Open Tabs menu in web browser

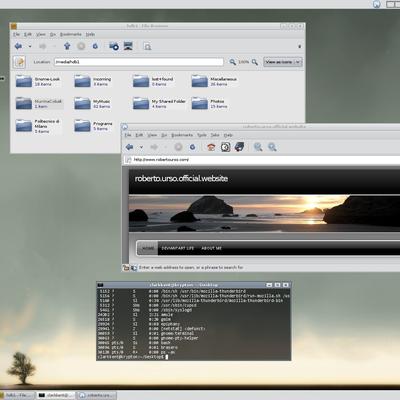click(215, 135)
